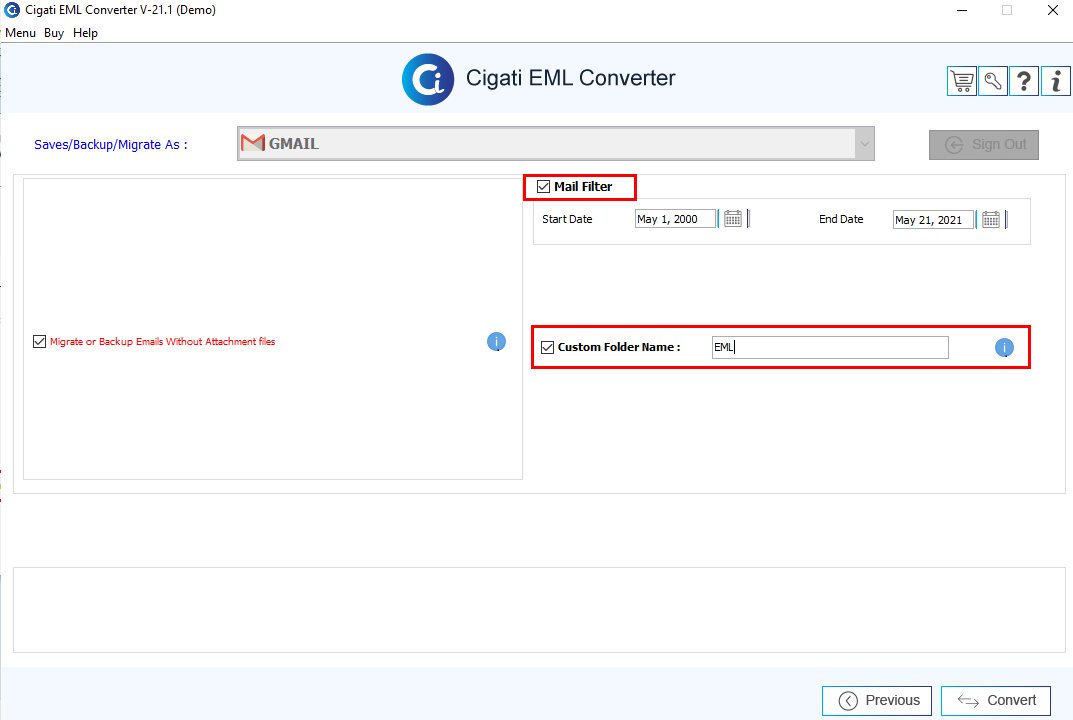Open help with the question mark icon
This screenshot has height=720, width=1073.
click(x=1024, y=81)
